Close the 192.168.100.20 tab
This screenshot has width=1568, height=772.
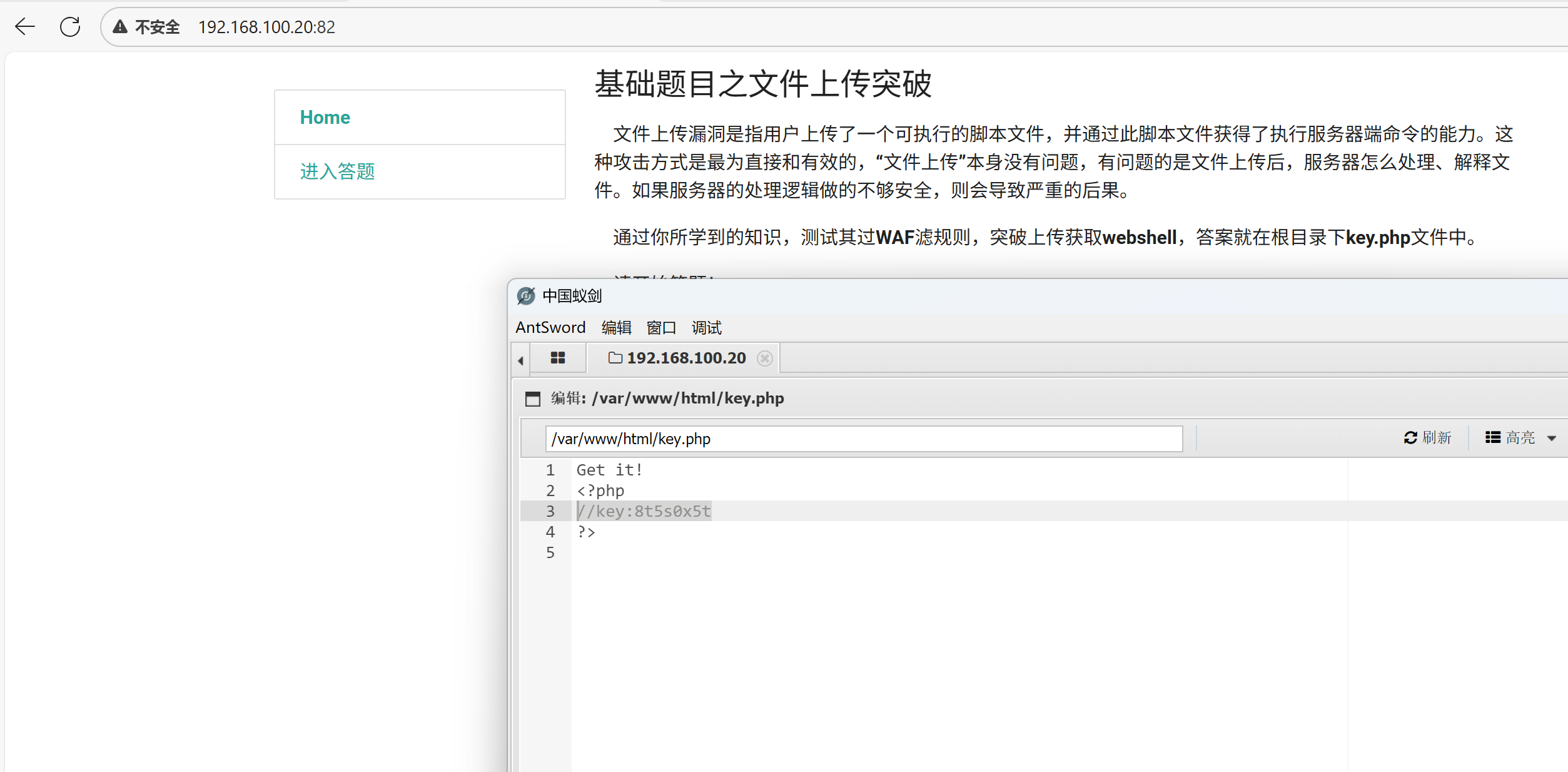tap(764, 358)
